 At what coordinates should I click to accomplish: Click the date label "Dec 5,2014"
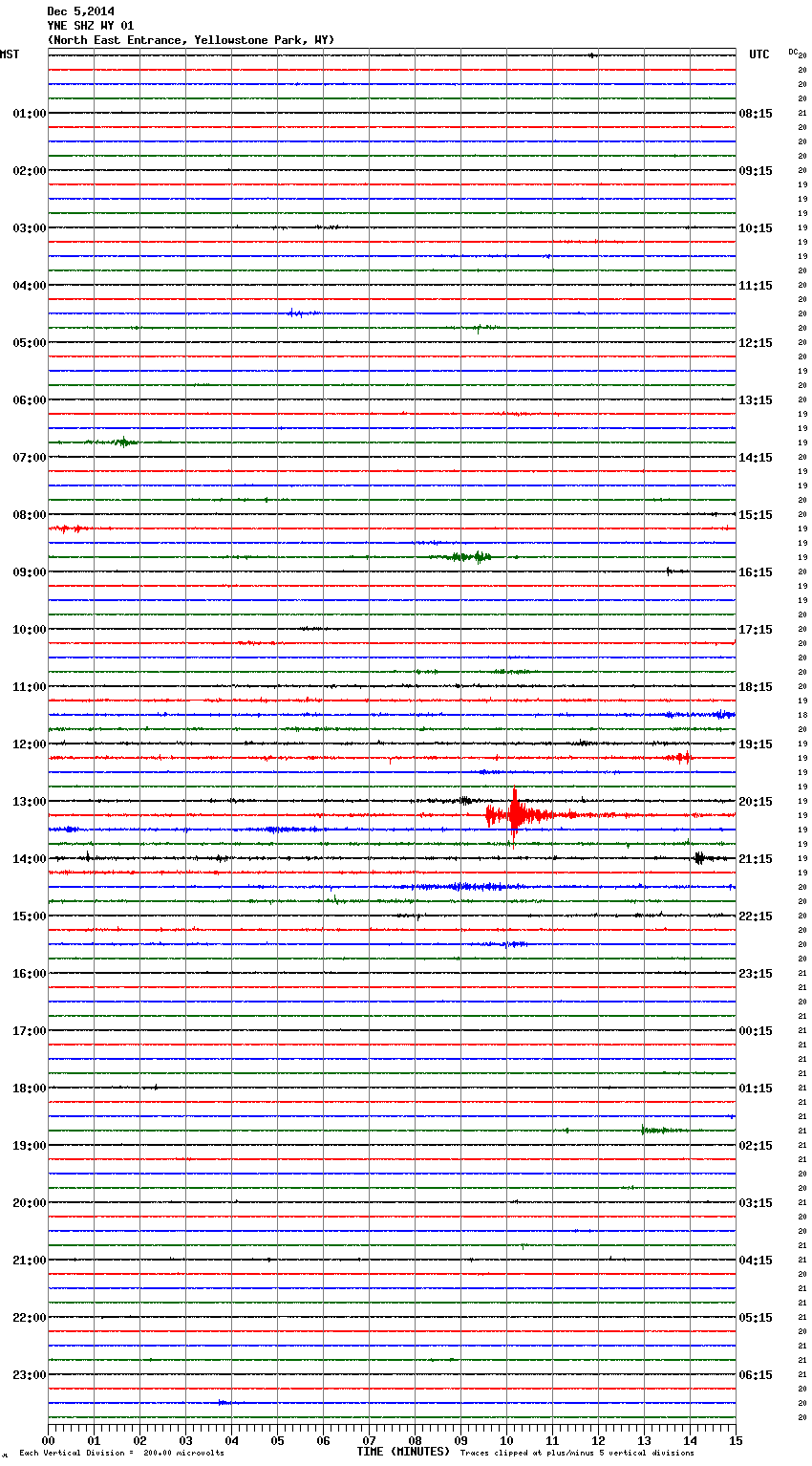click(x=80, y=11)
